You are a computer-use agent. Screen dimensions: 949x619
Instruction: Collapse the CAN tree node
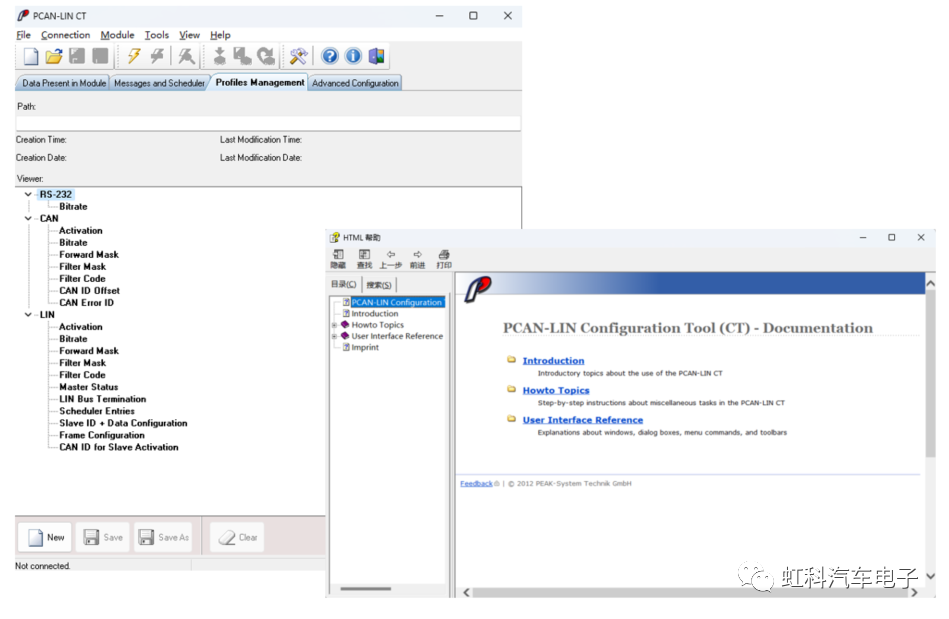[x=28, y=218]
